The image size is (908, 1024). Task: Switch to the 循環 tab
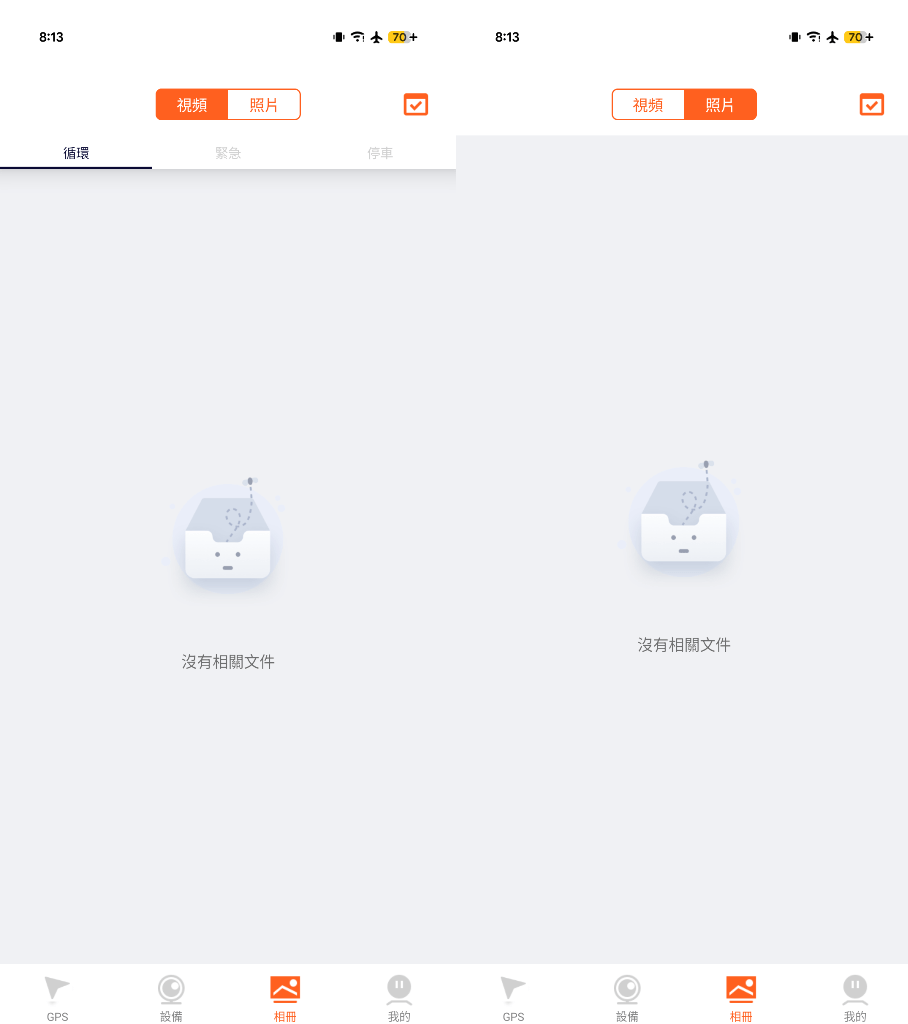[x=76, y=153]
